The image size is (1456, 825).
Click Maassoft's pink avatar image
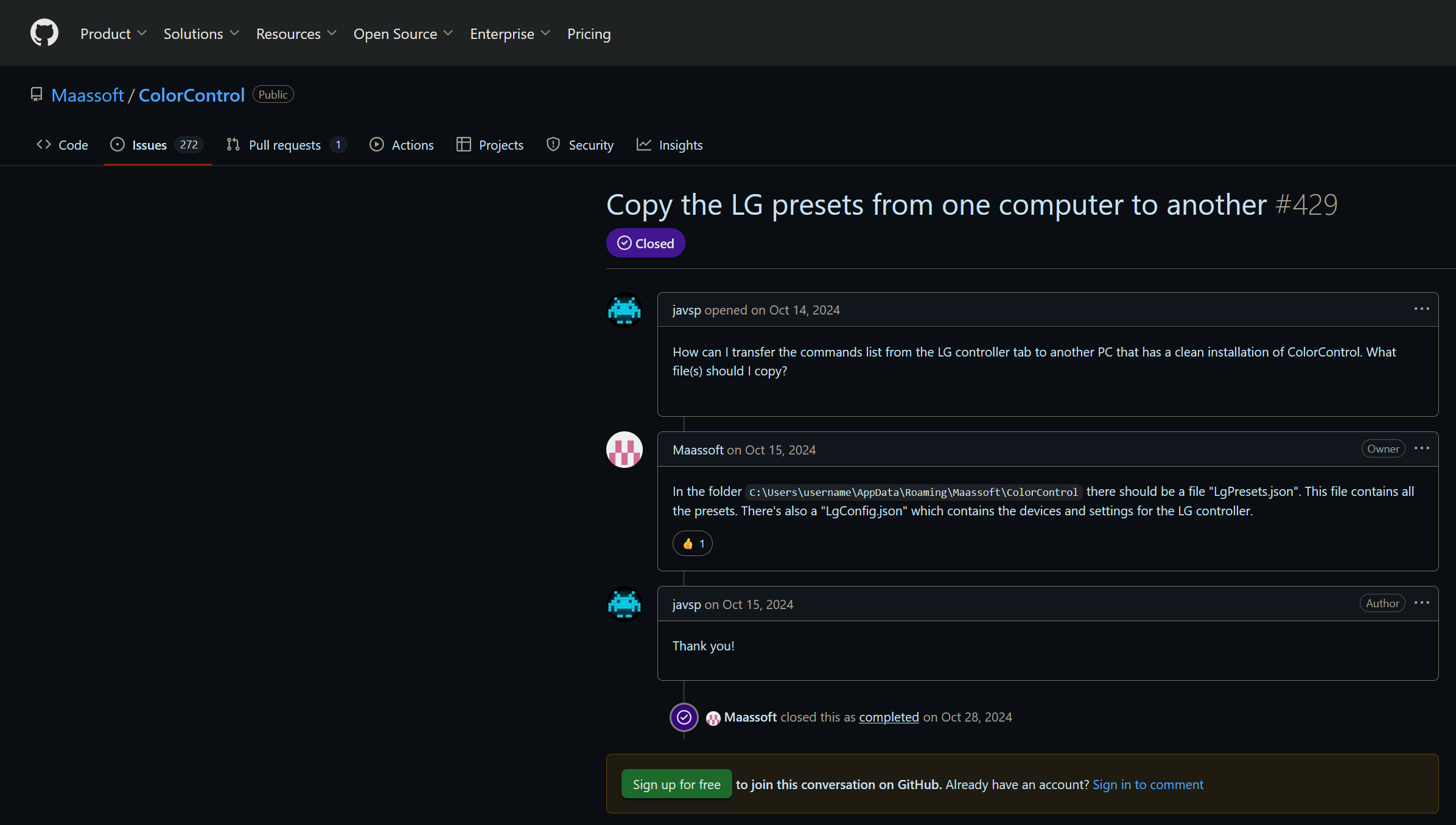pyautogui.click(x=624, y=450)
